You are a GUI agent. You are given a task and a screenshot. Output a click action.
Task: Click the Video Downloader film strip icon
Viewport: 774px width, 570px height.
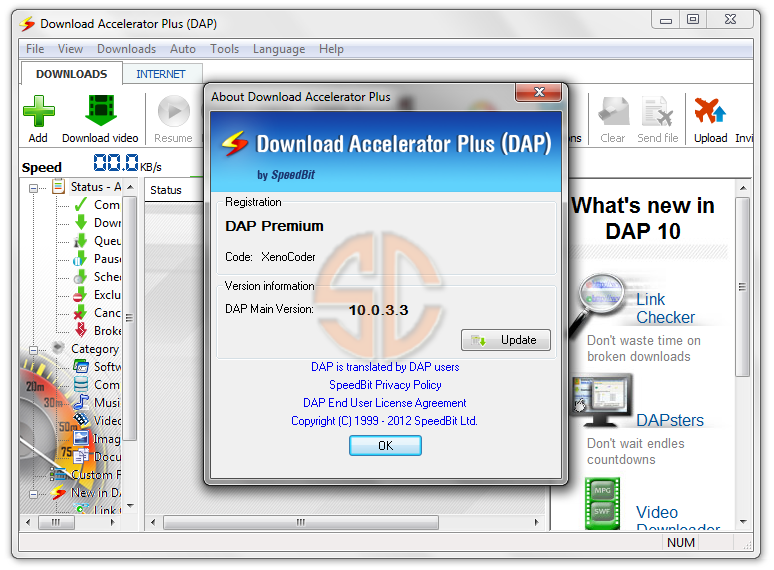[x=602, y=503]
